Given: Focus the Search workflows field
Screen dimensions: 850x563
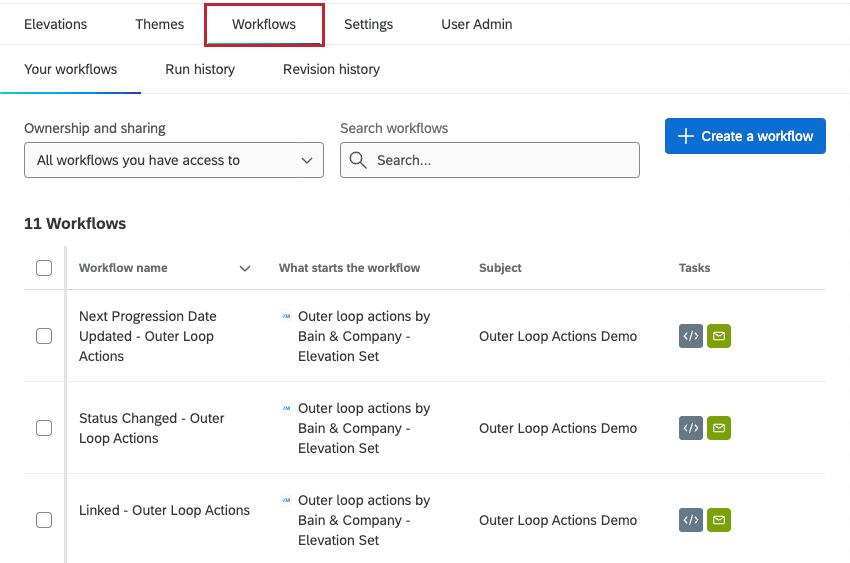Looking at the screenshot, I should [500, 160].
